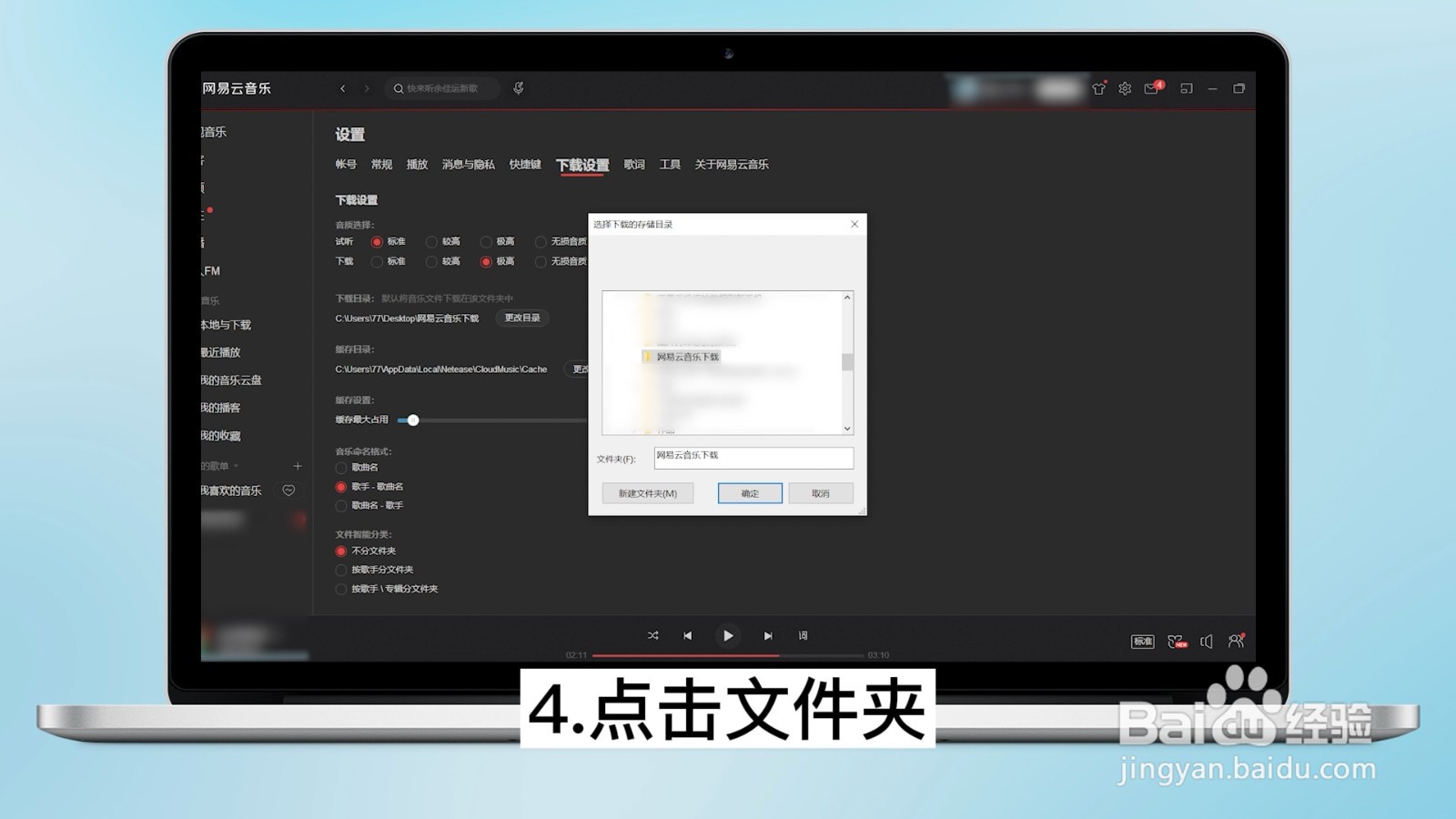Select 按歌手分文件夹 option
Screen dimensions: 1456x819
click(x=341, y=571)
